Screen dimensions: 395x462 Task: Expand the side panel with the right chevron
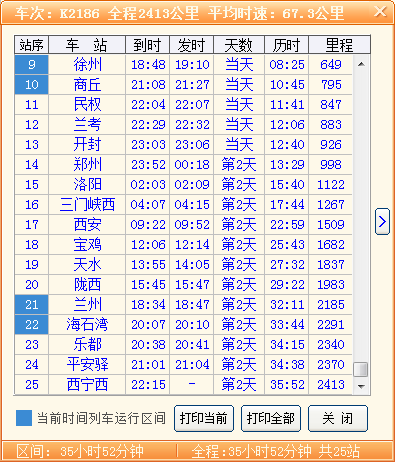click(382, 222)
